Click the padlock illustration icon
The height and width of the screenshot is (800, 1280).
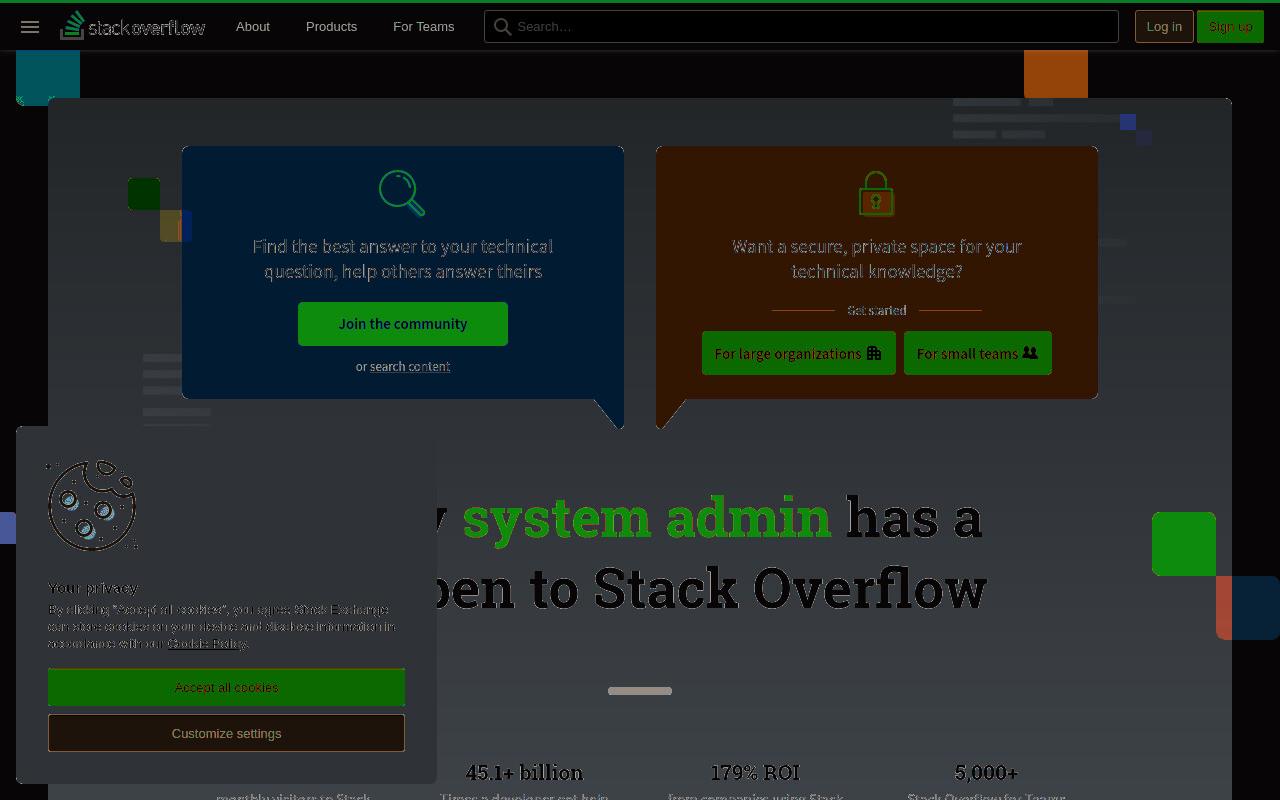click(x=876, y=193)
